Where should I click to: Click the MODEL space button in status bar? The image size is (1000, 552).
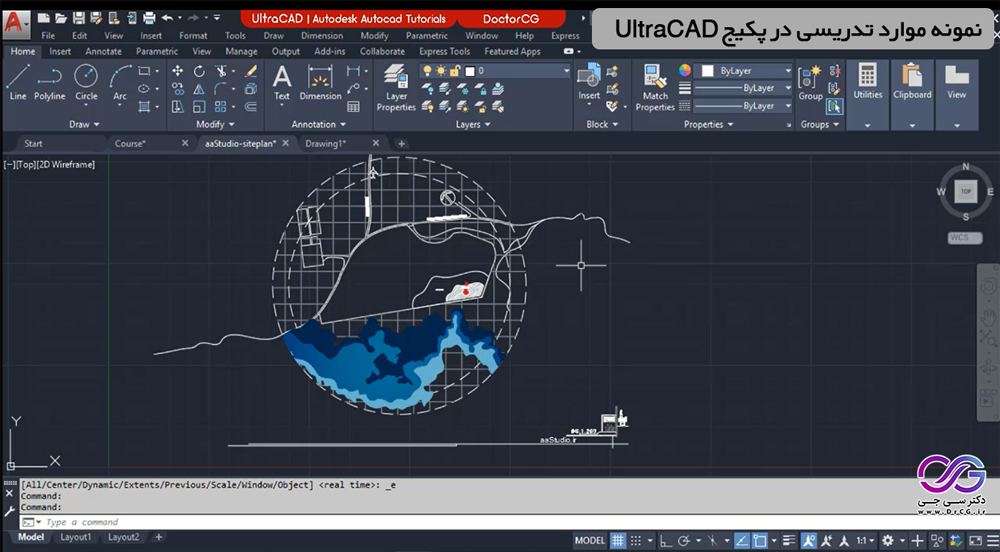tap(589, 541)
